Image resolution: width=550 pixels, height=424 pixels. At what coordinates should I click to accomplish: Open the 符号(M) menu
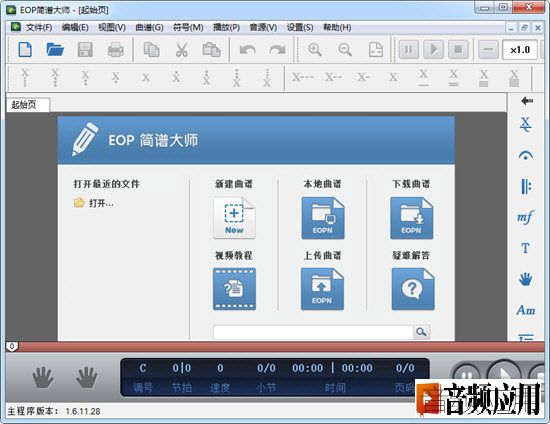click(x=188, y=27)
